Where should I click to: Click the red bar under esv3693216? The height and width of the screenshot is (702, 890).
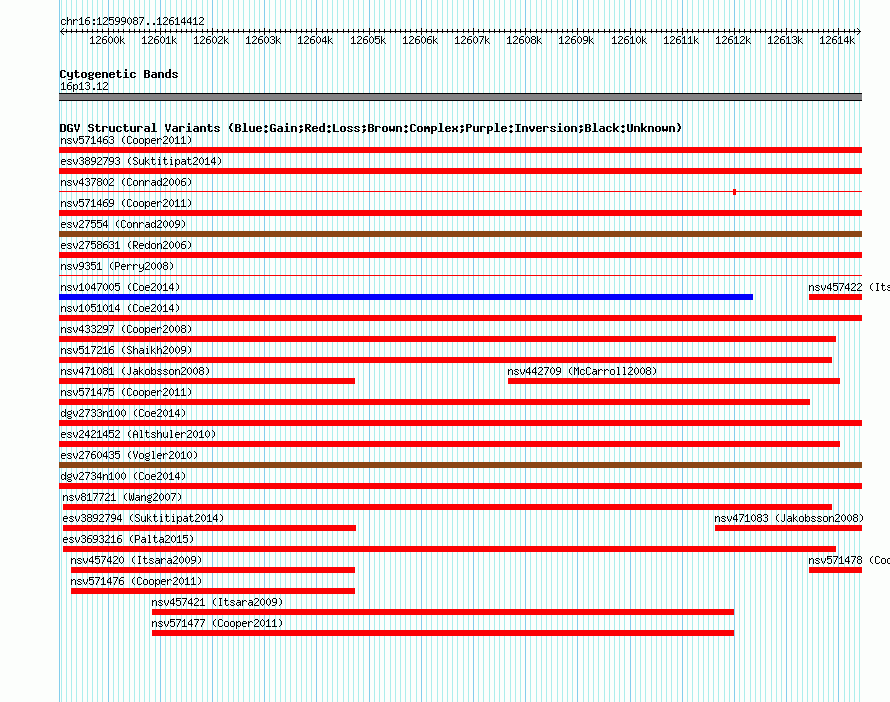tap(450, 549)
